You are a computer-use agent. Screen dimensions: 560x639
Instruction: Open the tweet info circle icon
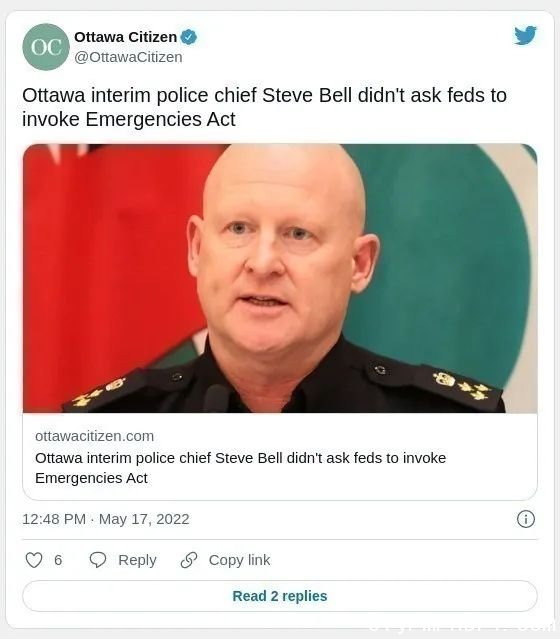tap(526, 519)
